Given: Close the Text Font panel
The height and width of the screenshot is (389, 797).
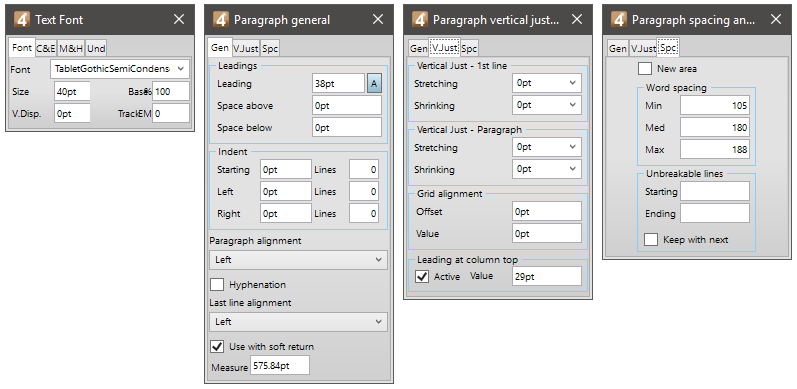Looking at the screenshot, I should point(179,20).
